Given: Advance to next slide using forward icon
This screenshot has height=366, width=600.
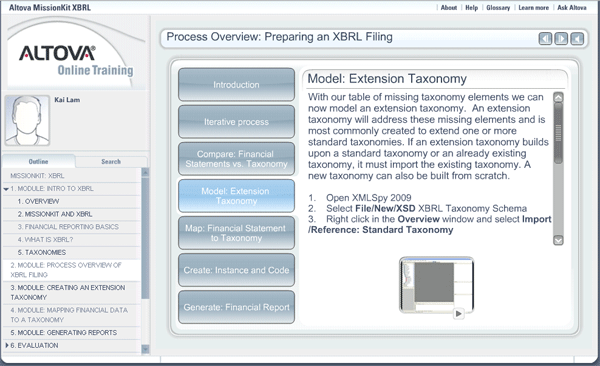Looking at the screenshot, I should point(561,39).
